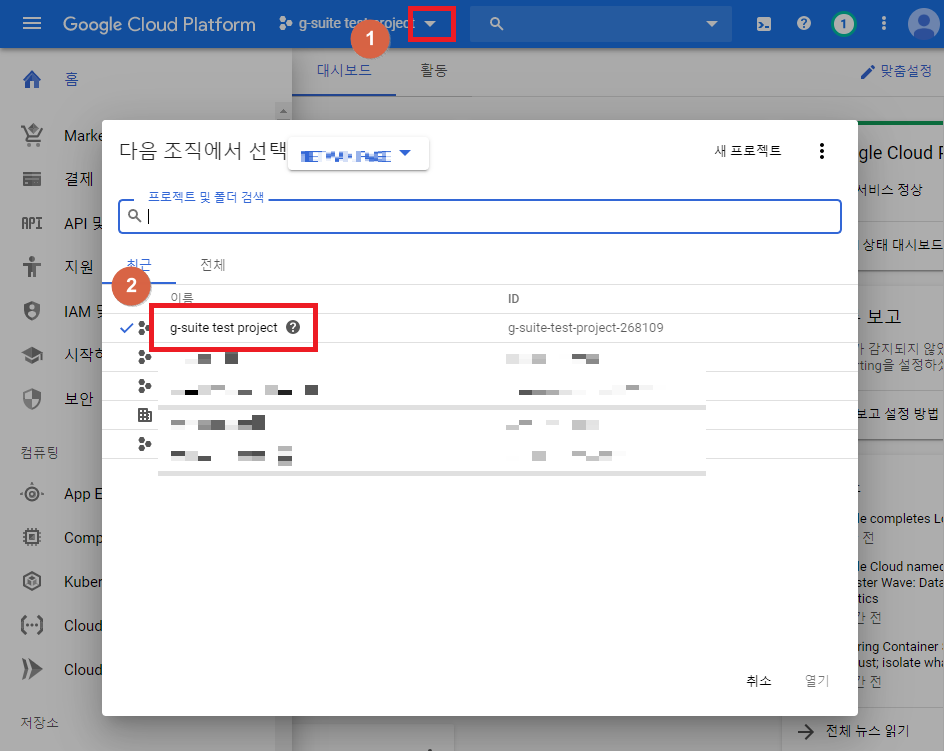Open dialog more options vertical dots
Image resolution: width=944 pixels, height=751 pixels.
822,151
